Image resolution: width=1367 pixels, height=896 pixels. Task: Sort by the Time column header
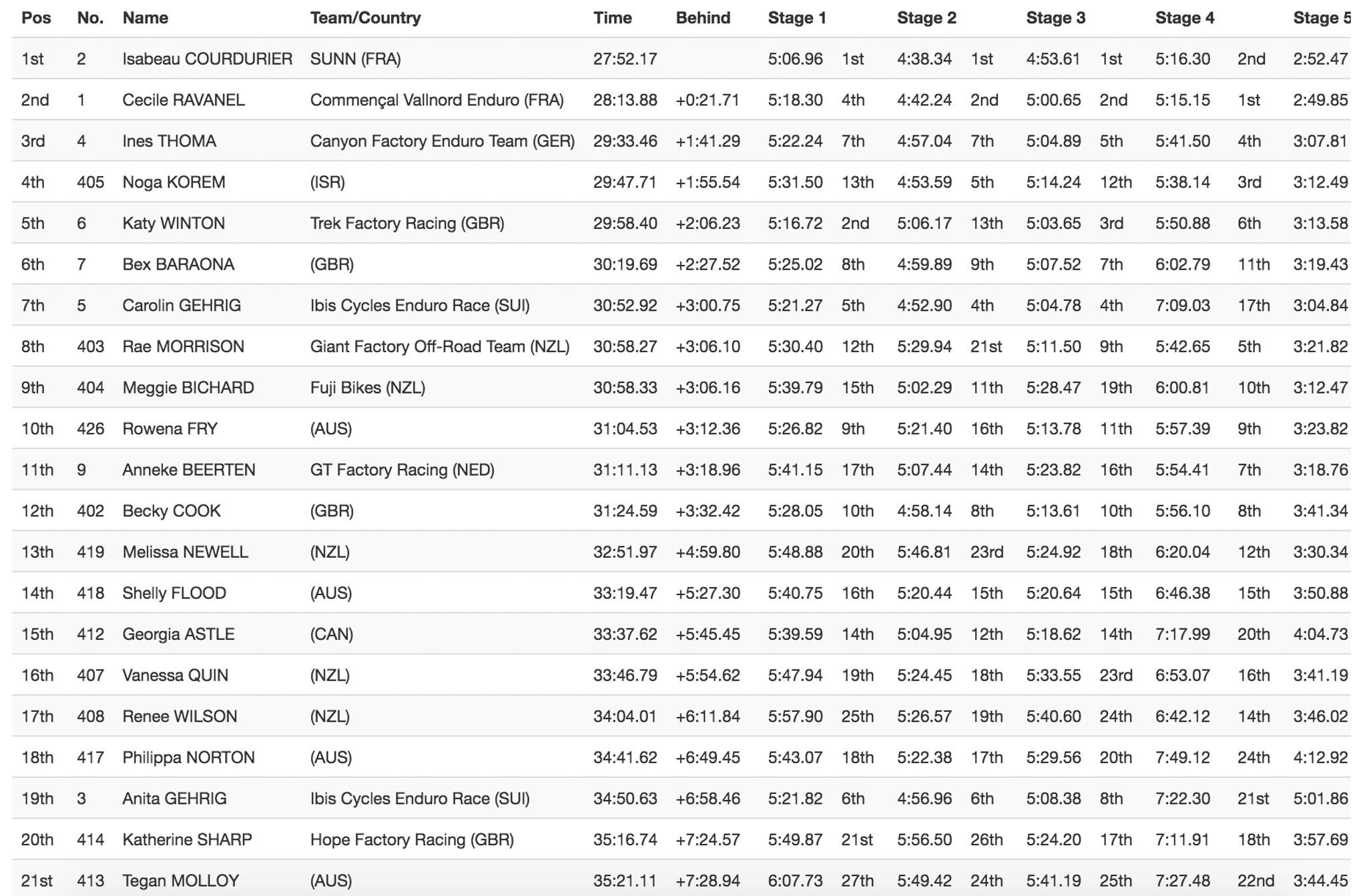(x=612, y=18)
